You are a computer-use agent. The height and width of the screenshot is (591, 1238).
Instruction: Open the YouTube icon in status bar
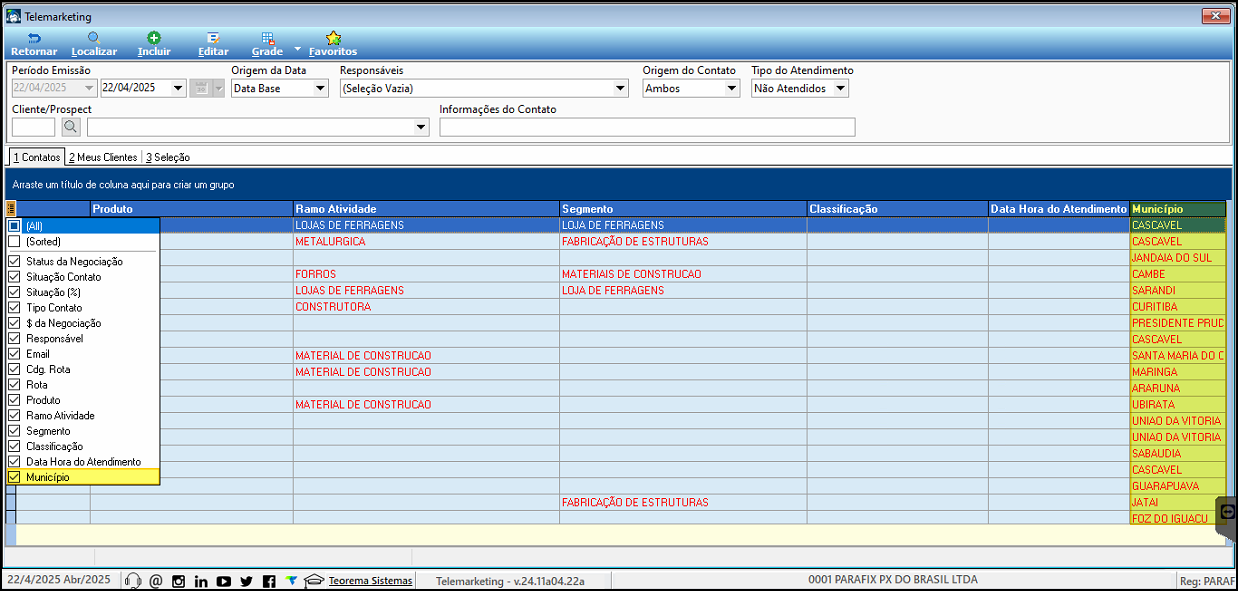pos(223,581)
